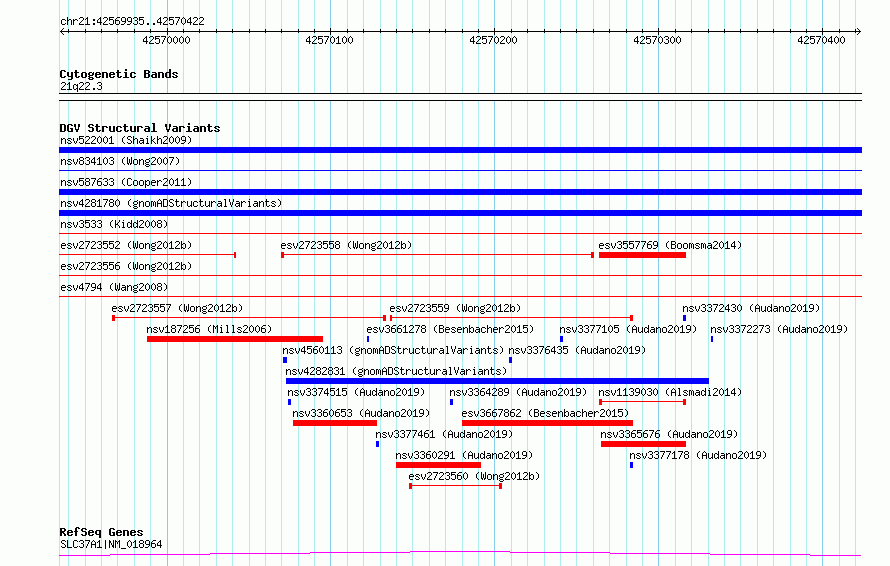The height and width of the screenshot is (566, 890).
Task: Open nsv4281780 (gnomADStructuralVariants) label at track top
Action: [x=171, y=203]
